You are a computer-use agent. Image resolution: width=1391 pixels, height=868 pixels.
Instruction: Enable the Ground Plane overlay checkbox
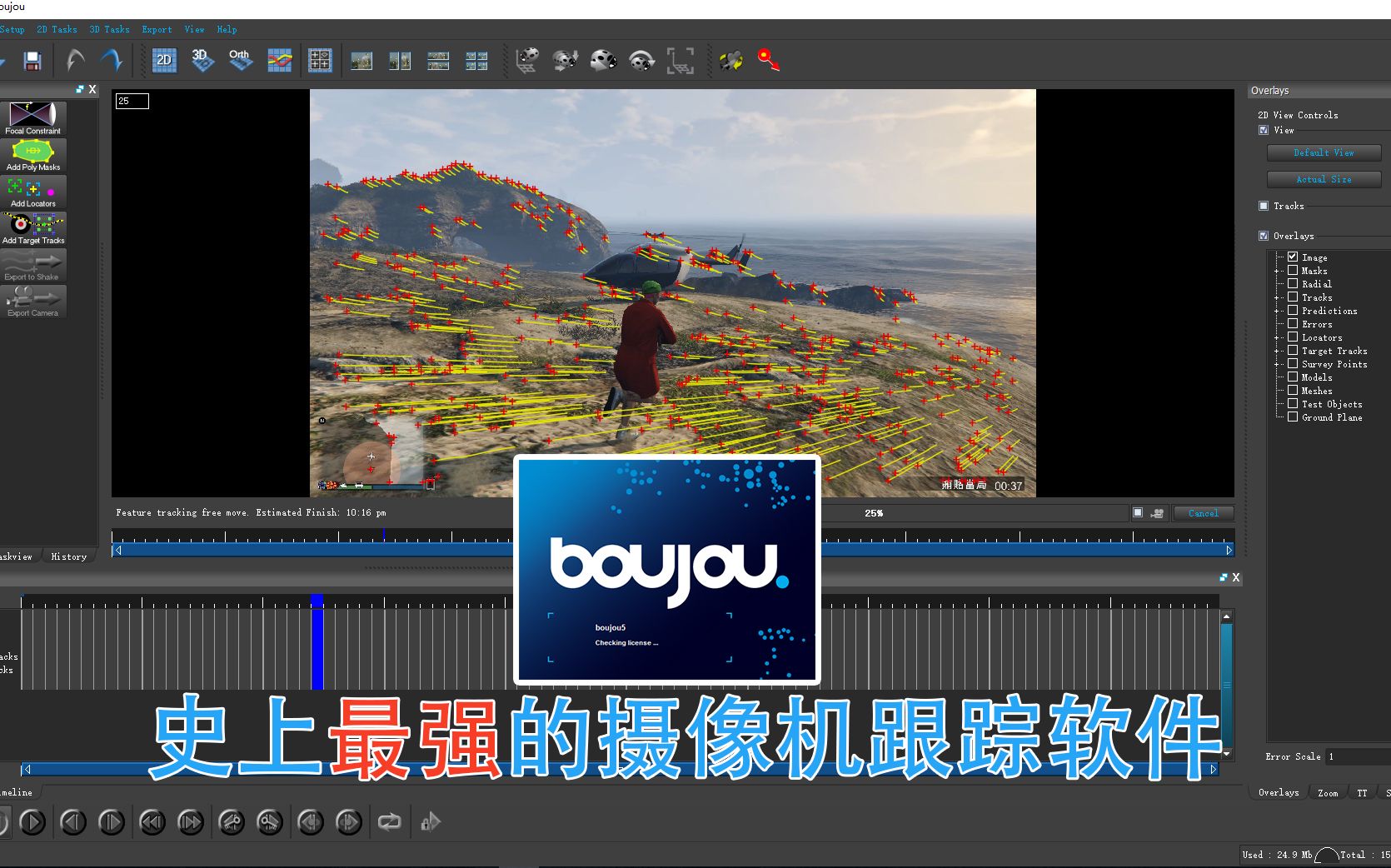(1293, 417)
